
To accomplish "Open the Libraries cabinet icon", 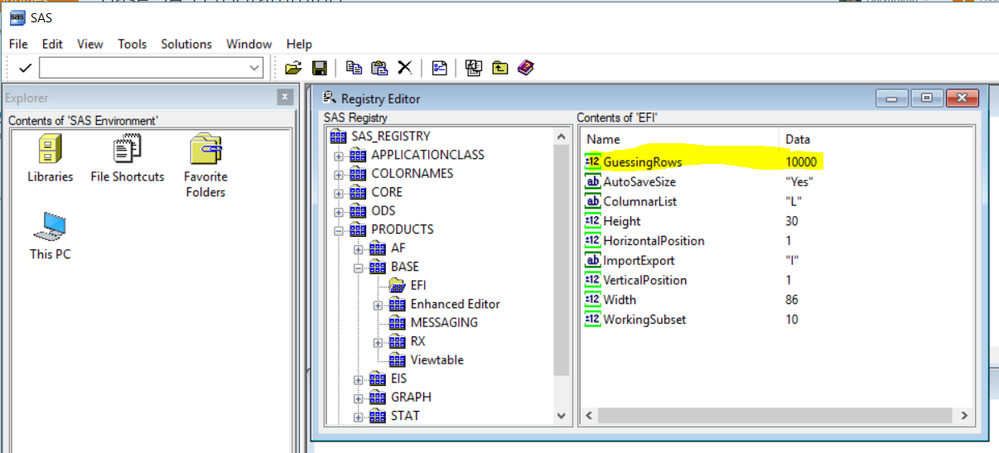I will coord(50,159).
